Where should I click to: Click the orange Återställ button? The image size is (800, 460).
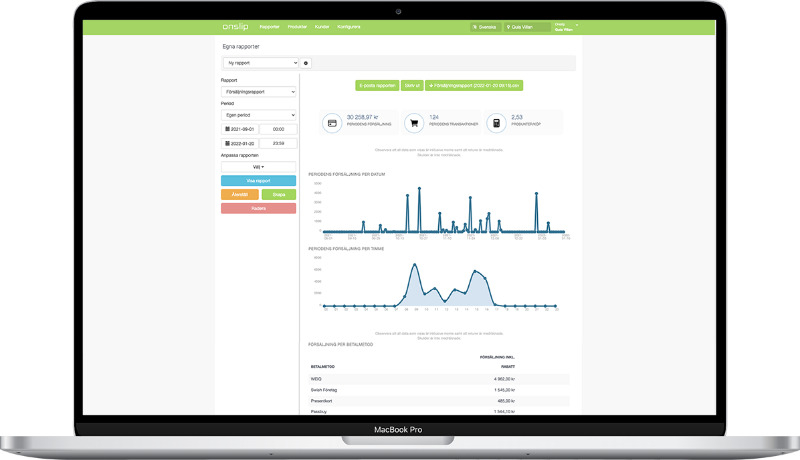[240, 194]
